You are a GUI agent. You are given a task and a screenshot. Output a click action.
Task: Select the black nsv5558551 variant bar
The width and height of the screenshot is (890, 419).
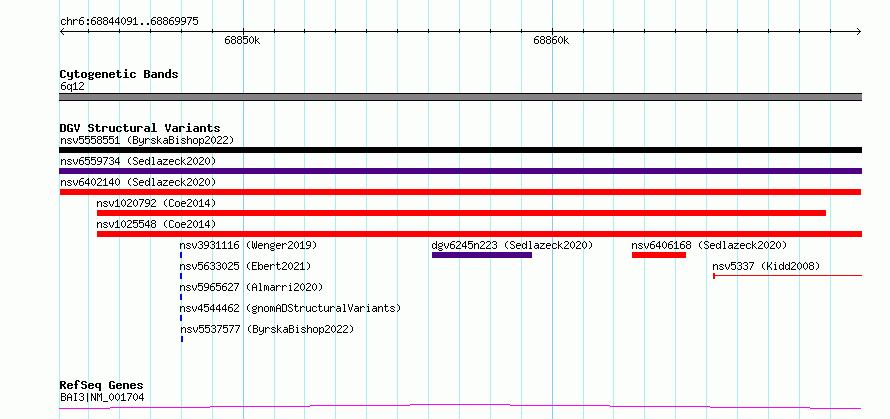pyautogui.click(x=460, y=150)
